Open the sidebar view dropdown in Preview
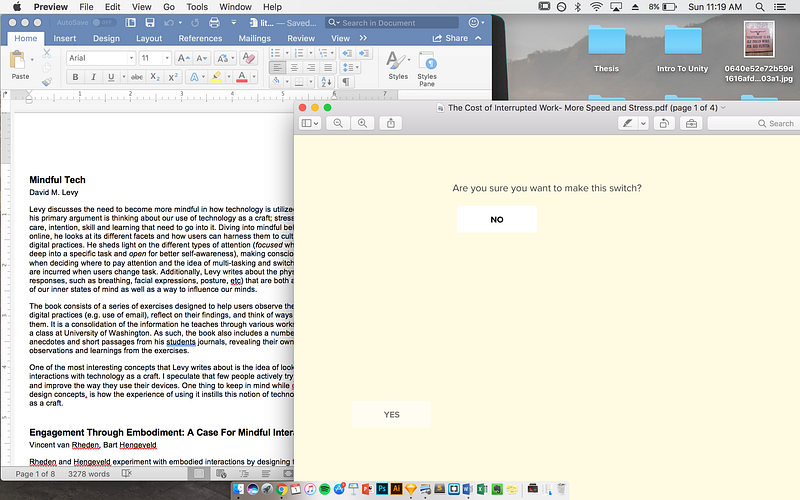 (x=310, y=123)
